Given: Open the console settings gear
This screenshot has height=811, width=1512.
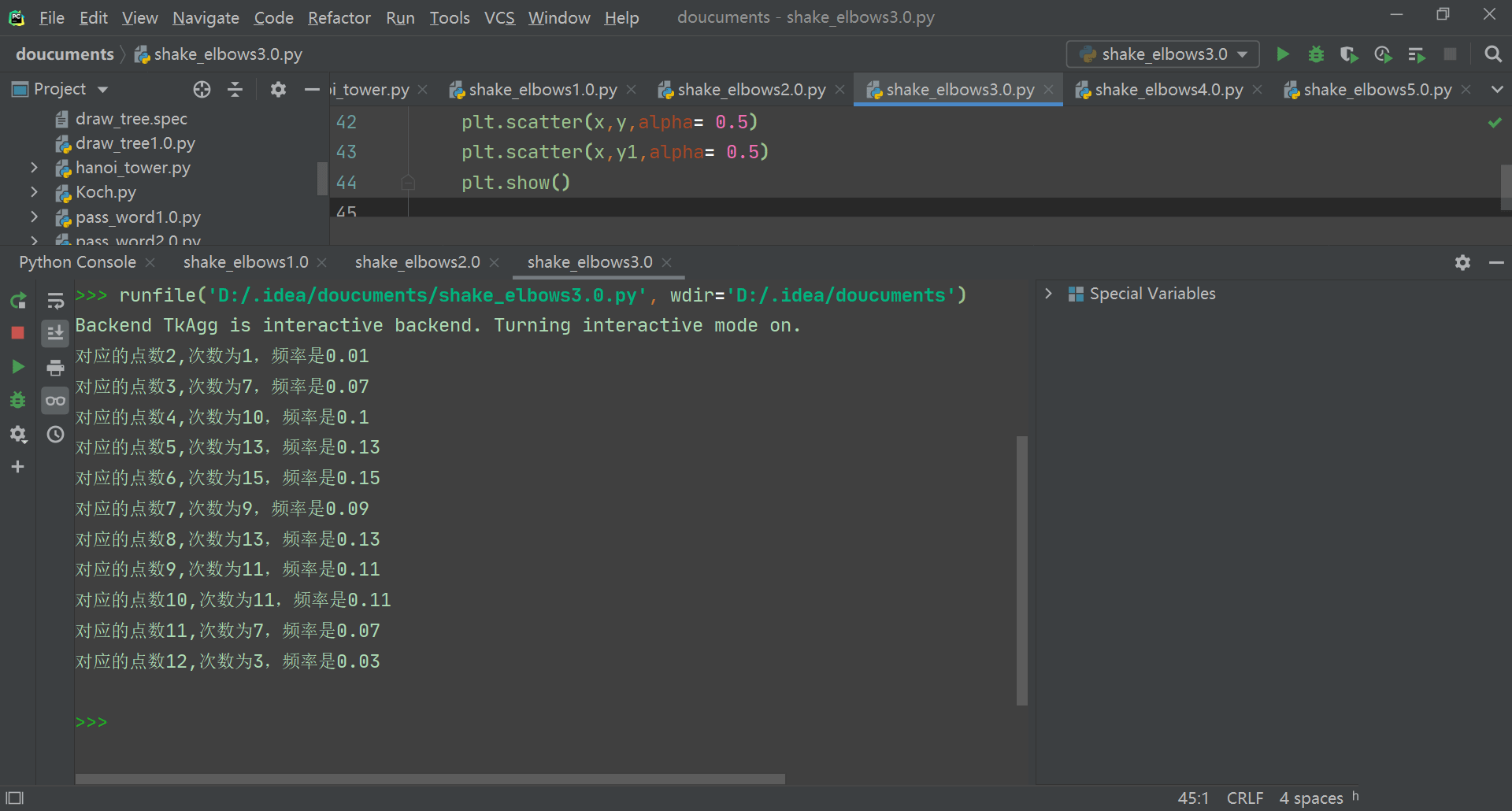Looking at the screenshot, I should click(18, 434).
